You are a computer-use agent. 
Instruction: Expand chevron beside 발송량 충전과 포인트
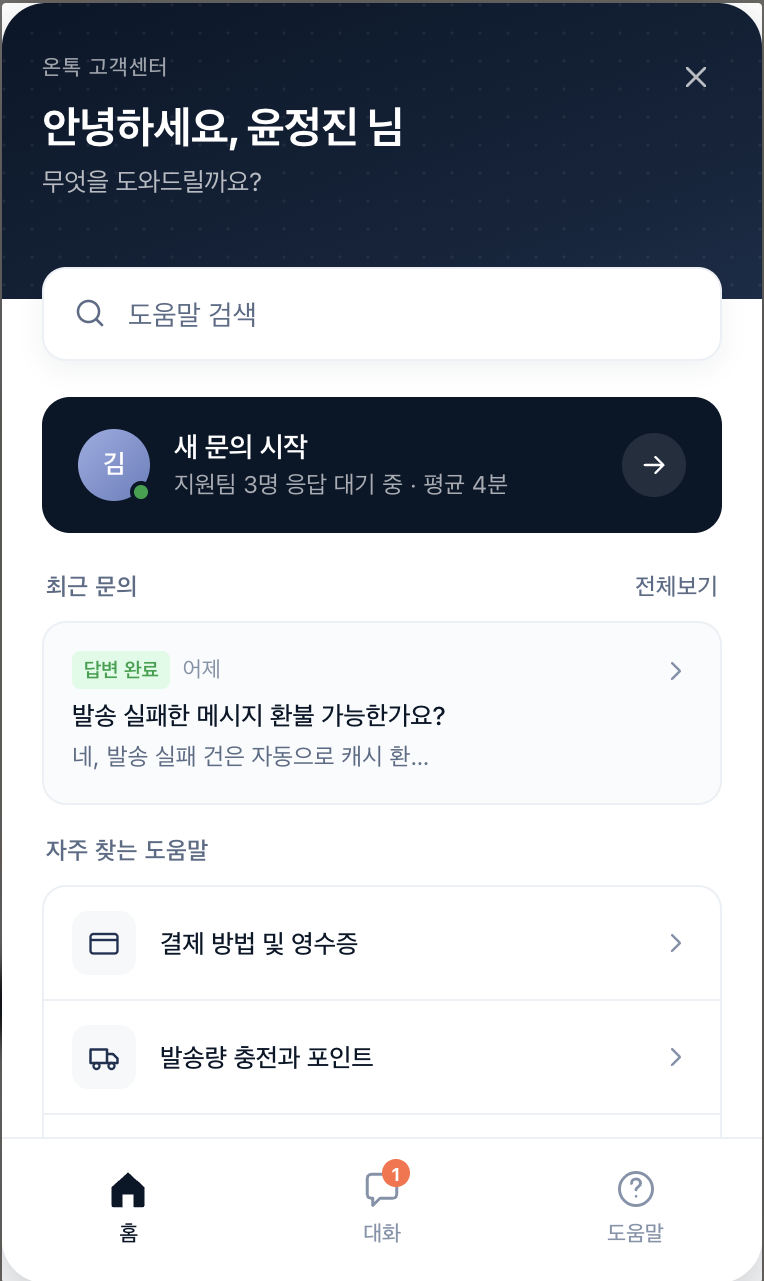(x=676, y=1057)
